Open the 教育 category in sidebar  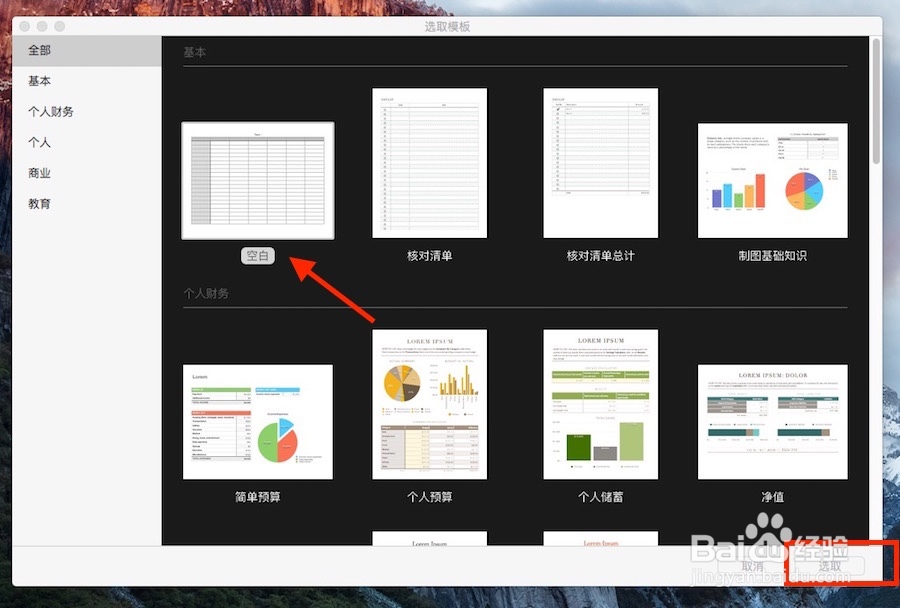(87, 203)
